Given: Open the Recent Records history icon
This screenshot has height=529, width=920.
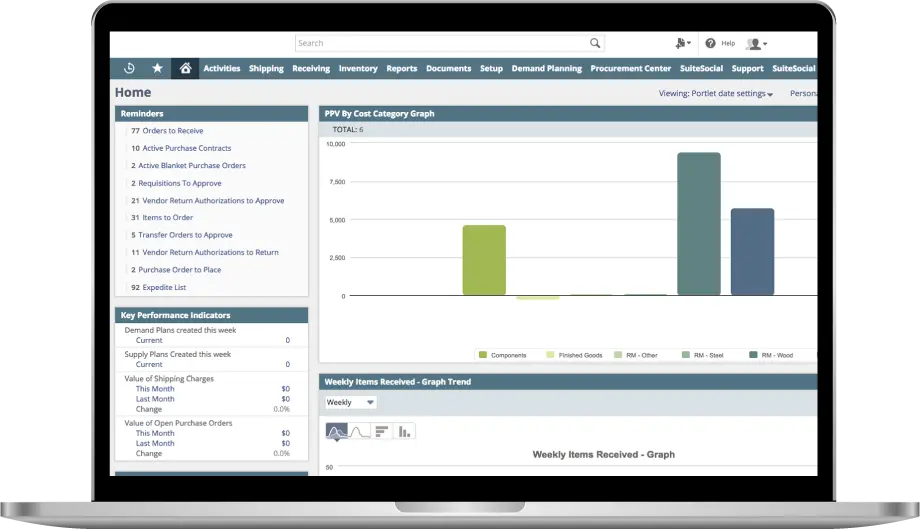Looking at the screenshot, I should (x=129, y=68).
